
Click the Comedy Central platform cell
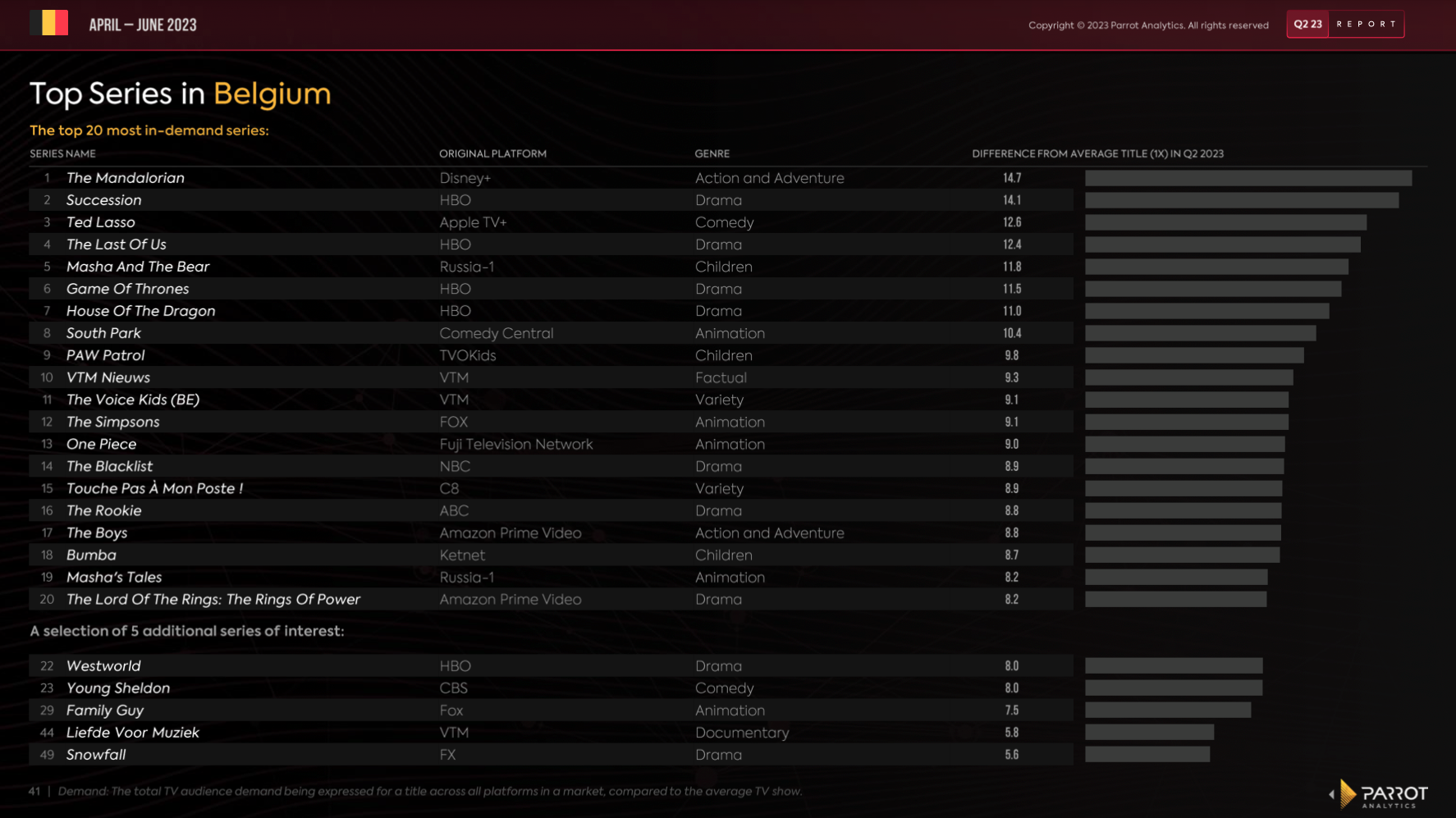(496, 333)
